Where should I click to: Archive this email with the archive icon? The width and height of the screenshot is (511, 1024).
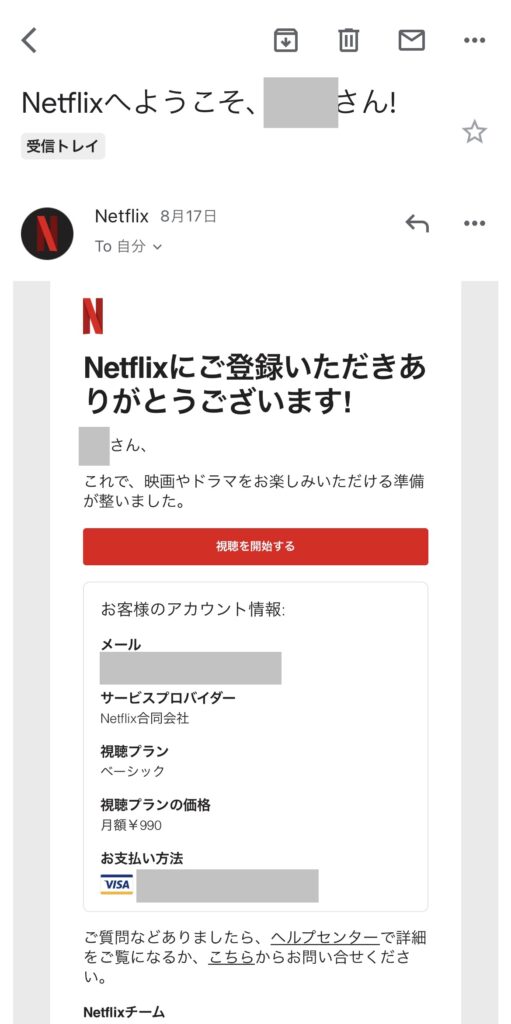point(286,40)
